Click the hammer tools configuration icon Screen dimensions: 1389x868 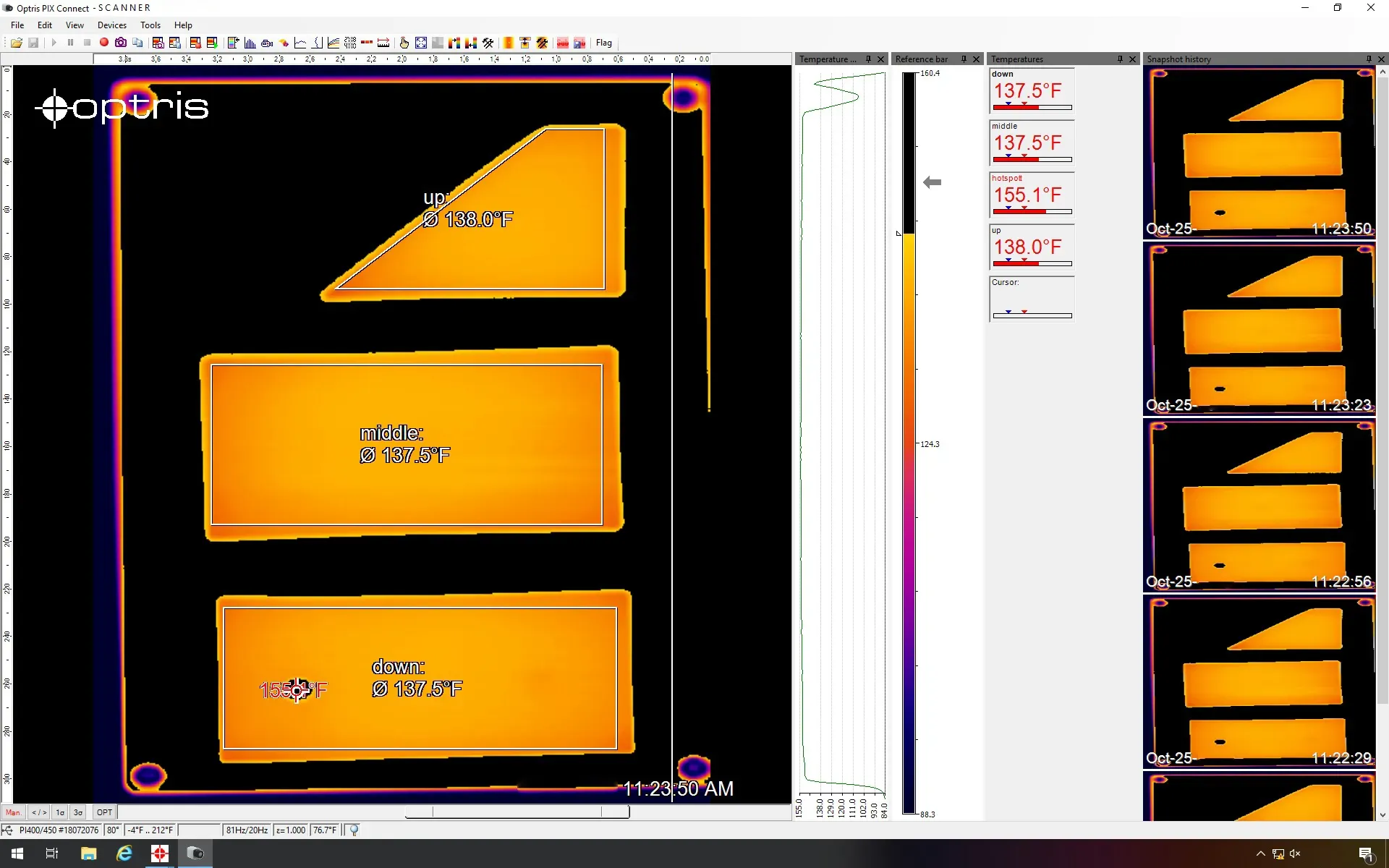tap(488, 43)
